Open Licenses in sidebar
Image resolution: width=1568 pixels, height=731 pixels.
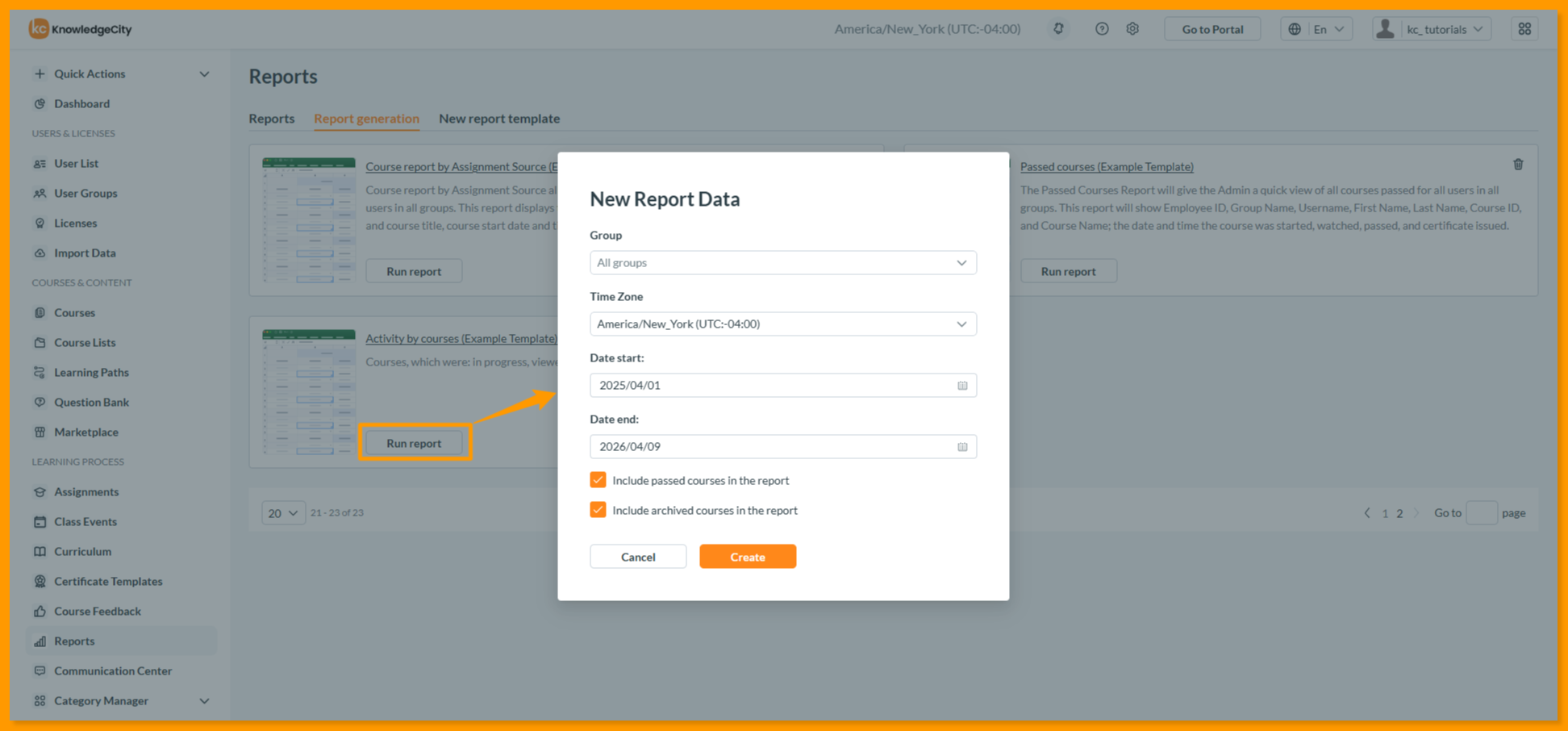point(75,223)
